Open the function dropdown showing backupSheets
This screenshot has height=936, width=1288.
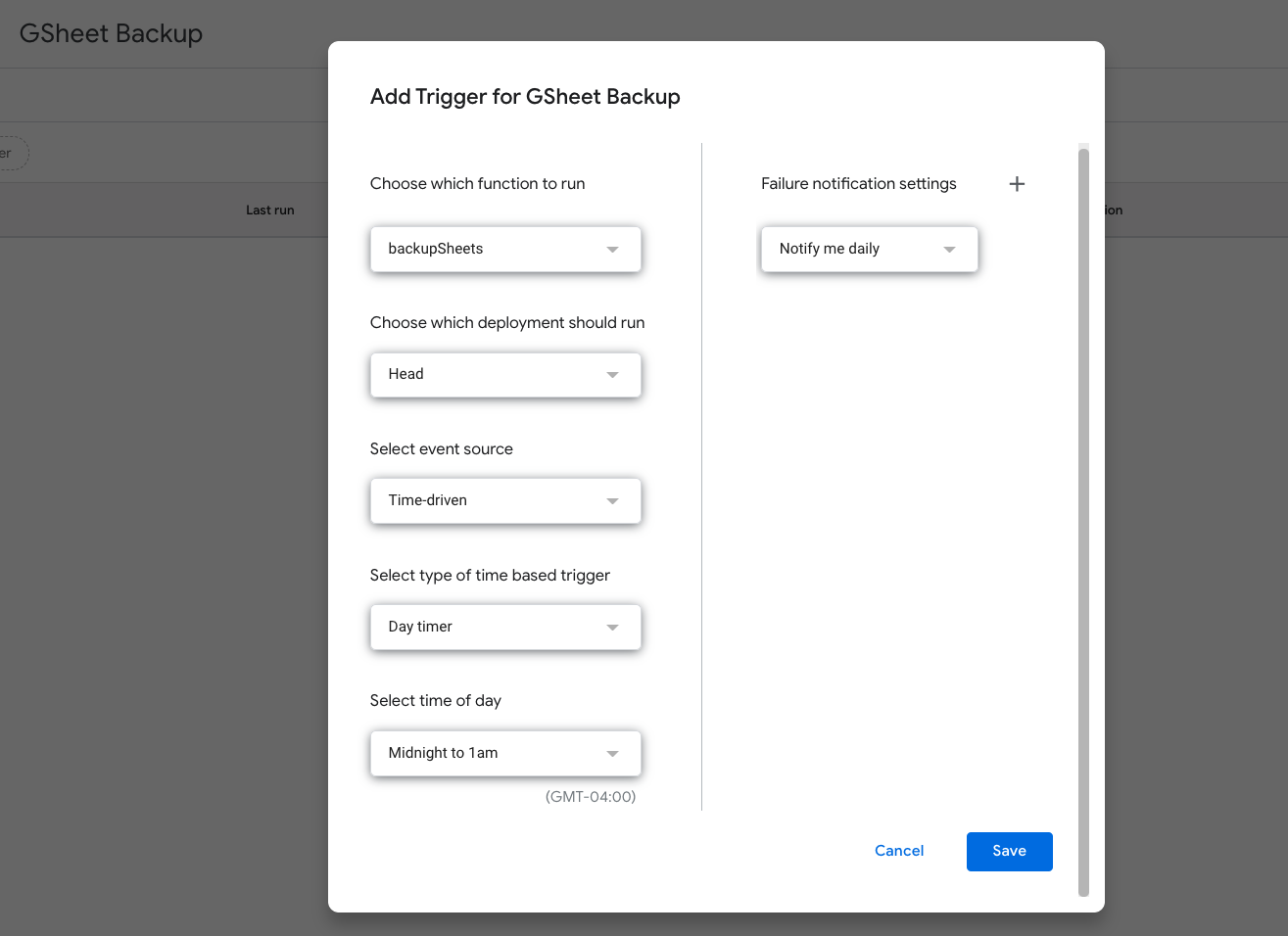[x=490, y=249]
